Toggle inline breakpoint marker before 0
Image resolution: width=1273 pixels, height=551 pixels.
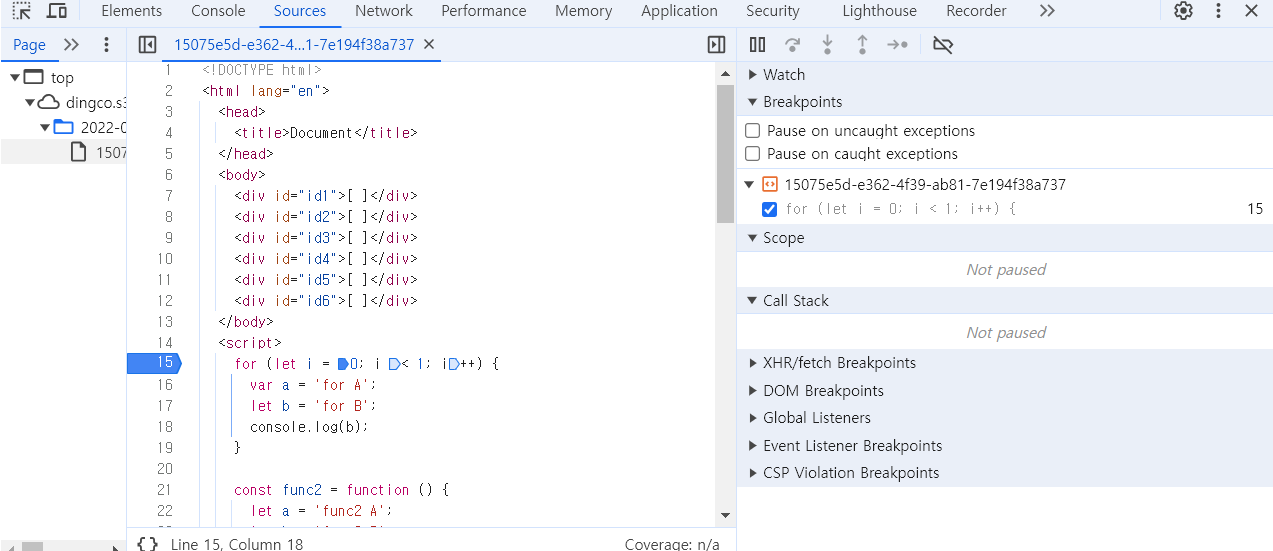click(x=343, y=364)
